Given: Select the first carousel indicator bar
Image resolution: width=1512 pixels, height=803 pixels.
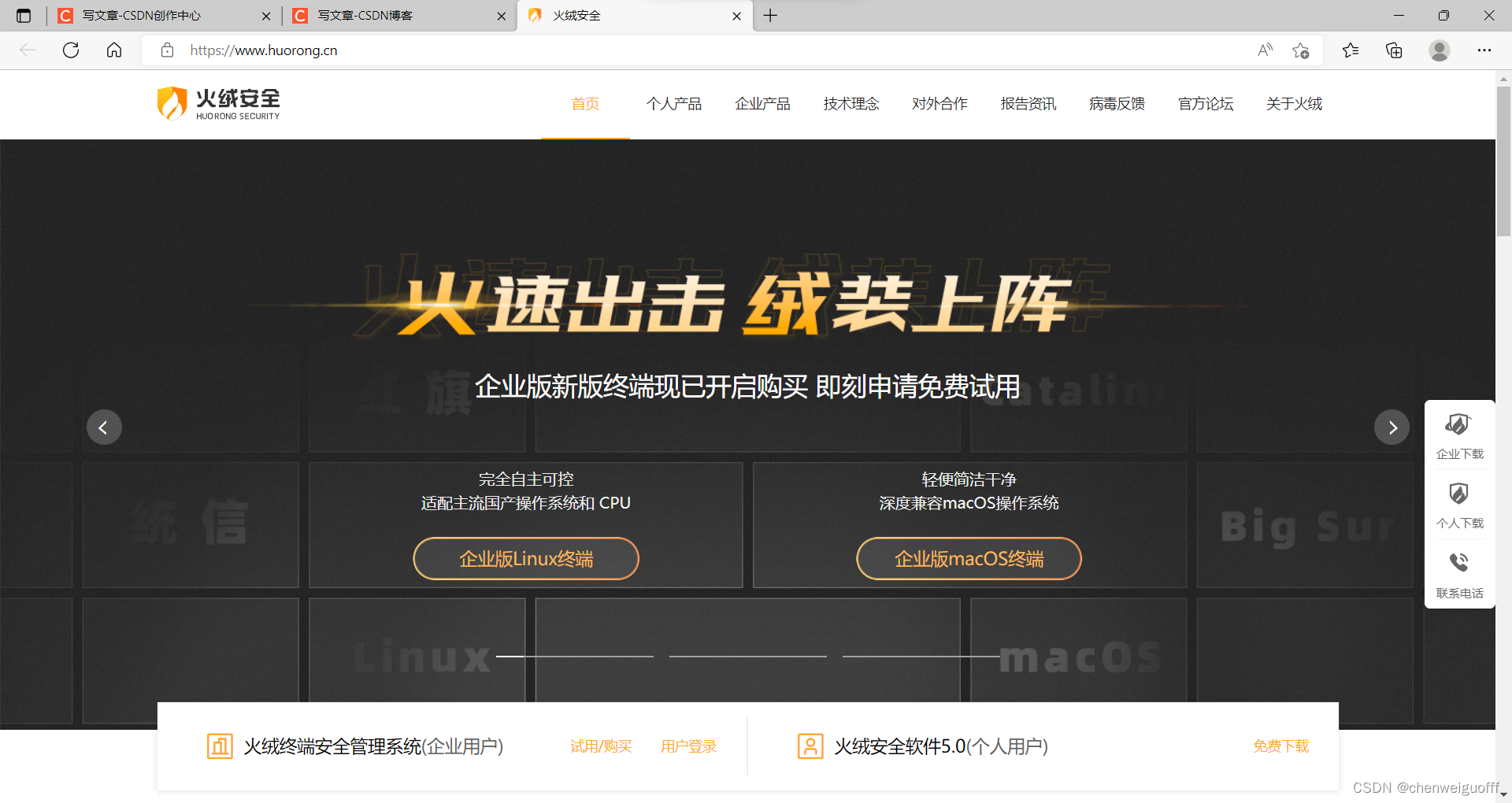Looking at the screenshot, I should click(575, 656).
